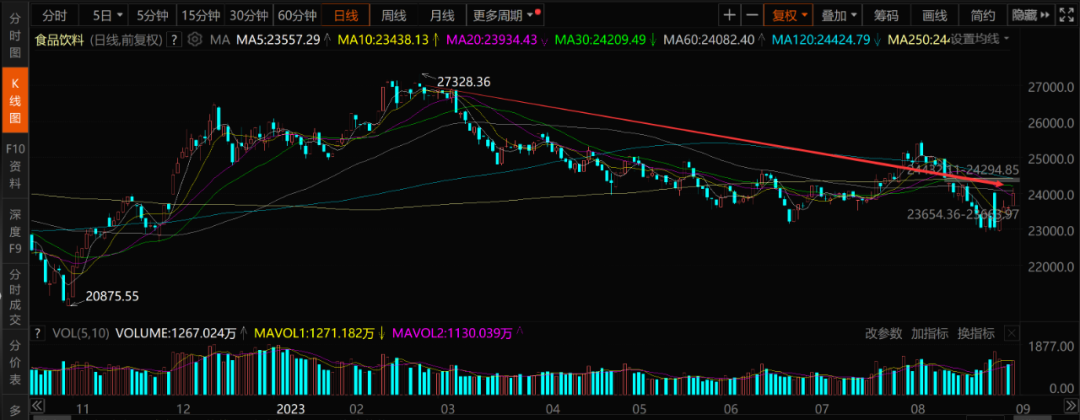Click the MA10:23438.13 value
This screenshot has height=420, width=1080.
point(382,40)
